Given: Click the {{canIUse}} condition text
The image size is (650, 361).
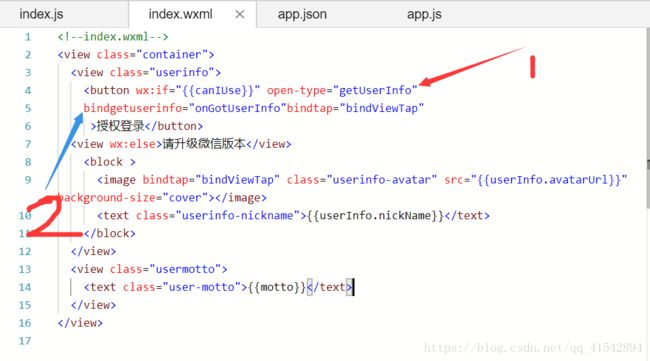Looking at the screenshot, I should click(x=218, y=90).
